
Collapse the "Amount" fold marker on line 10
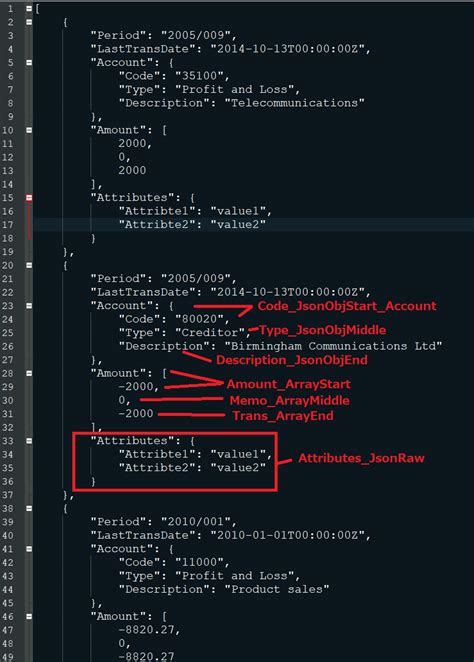point(29,130)
